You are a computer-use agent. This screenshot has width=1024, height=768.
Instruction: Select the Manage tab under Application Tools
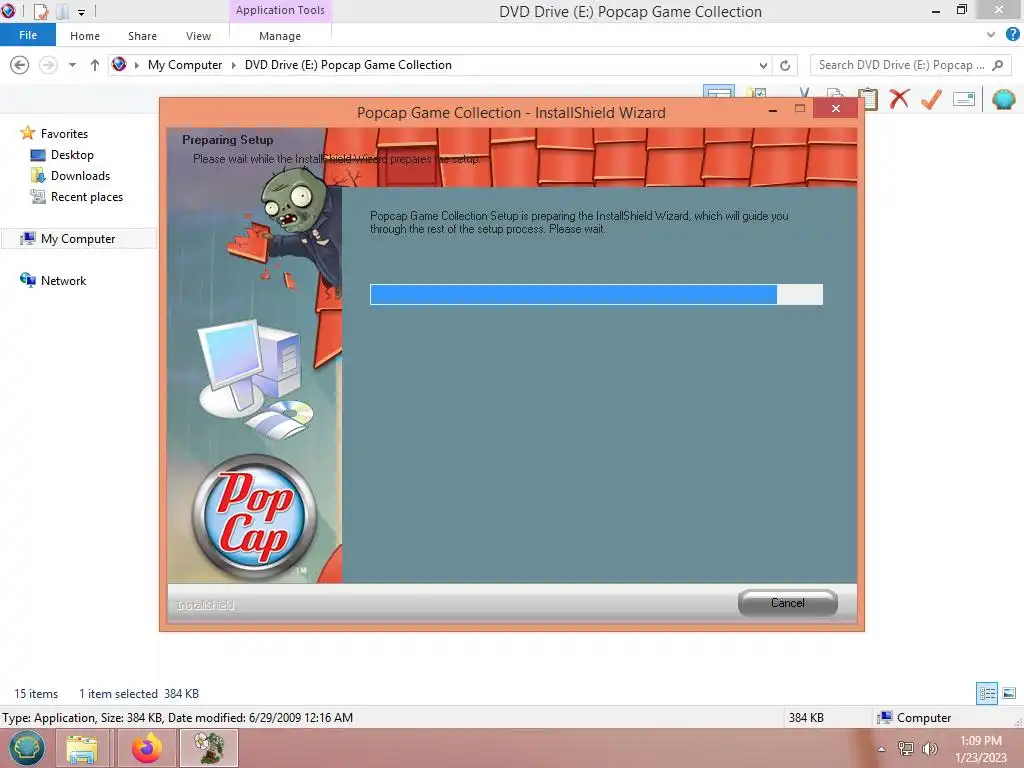coord(280,36)
